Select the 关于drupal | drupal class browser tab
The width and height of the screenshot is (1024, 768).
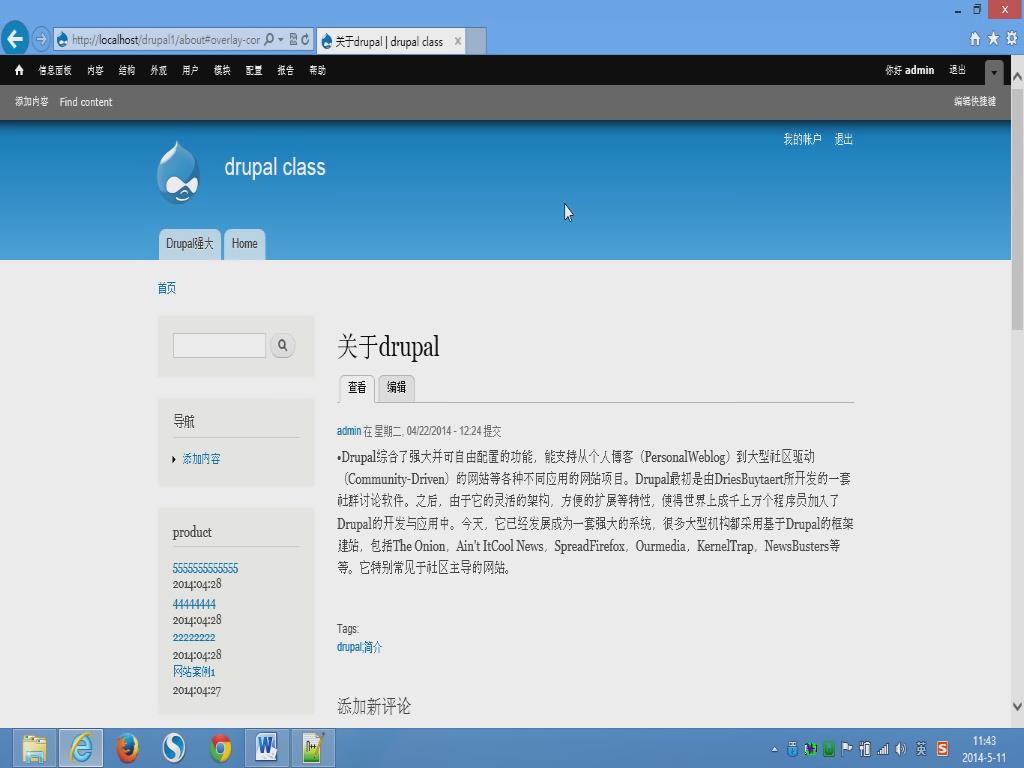[x=389, y=42]
